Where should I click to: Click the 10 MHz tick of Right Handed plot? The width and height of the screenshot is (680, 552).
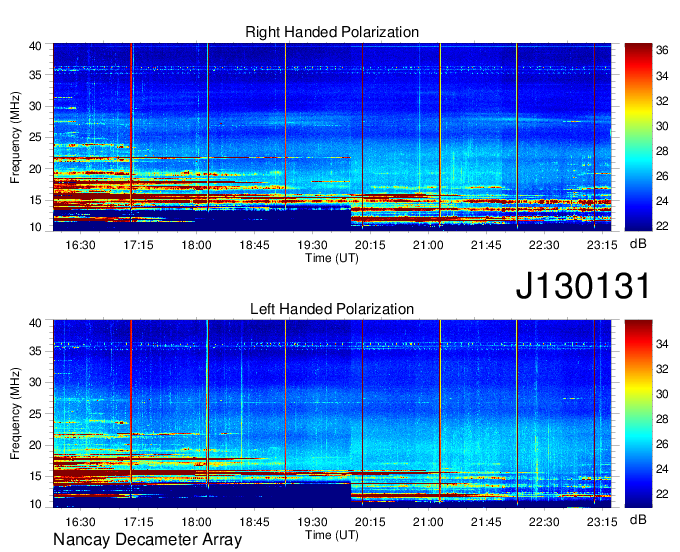click(35, 227)
